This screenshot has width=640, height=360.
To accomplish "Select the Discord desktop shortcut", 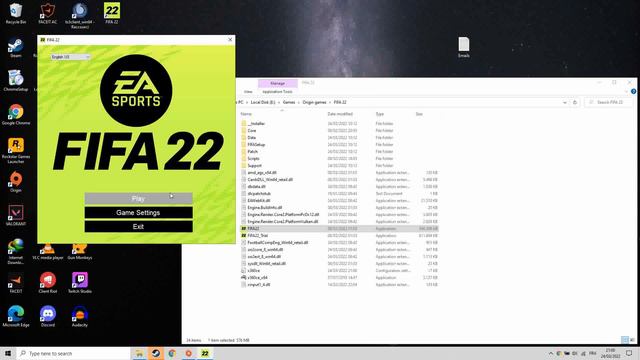I will (x=48, y=316).
